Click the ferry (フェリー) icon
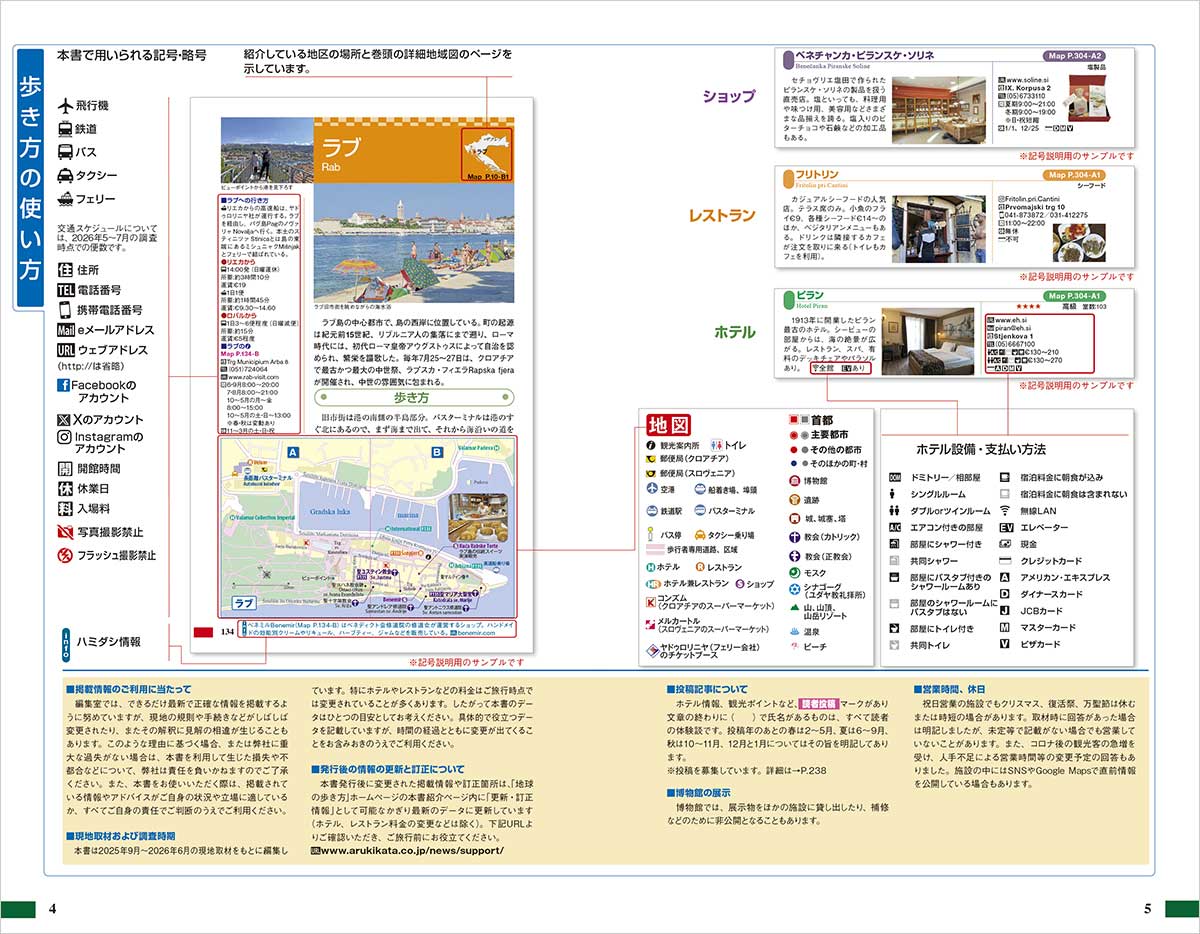This screenshot has height=934, width=1200. point(67,199)
